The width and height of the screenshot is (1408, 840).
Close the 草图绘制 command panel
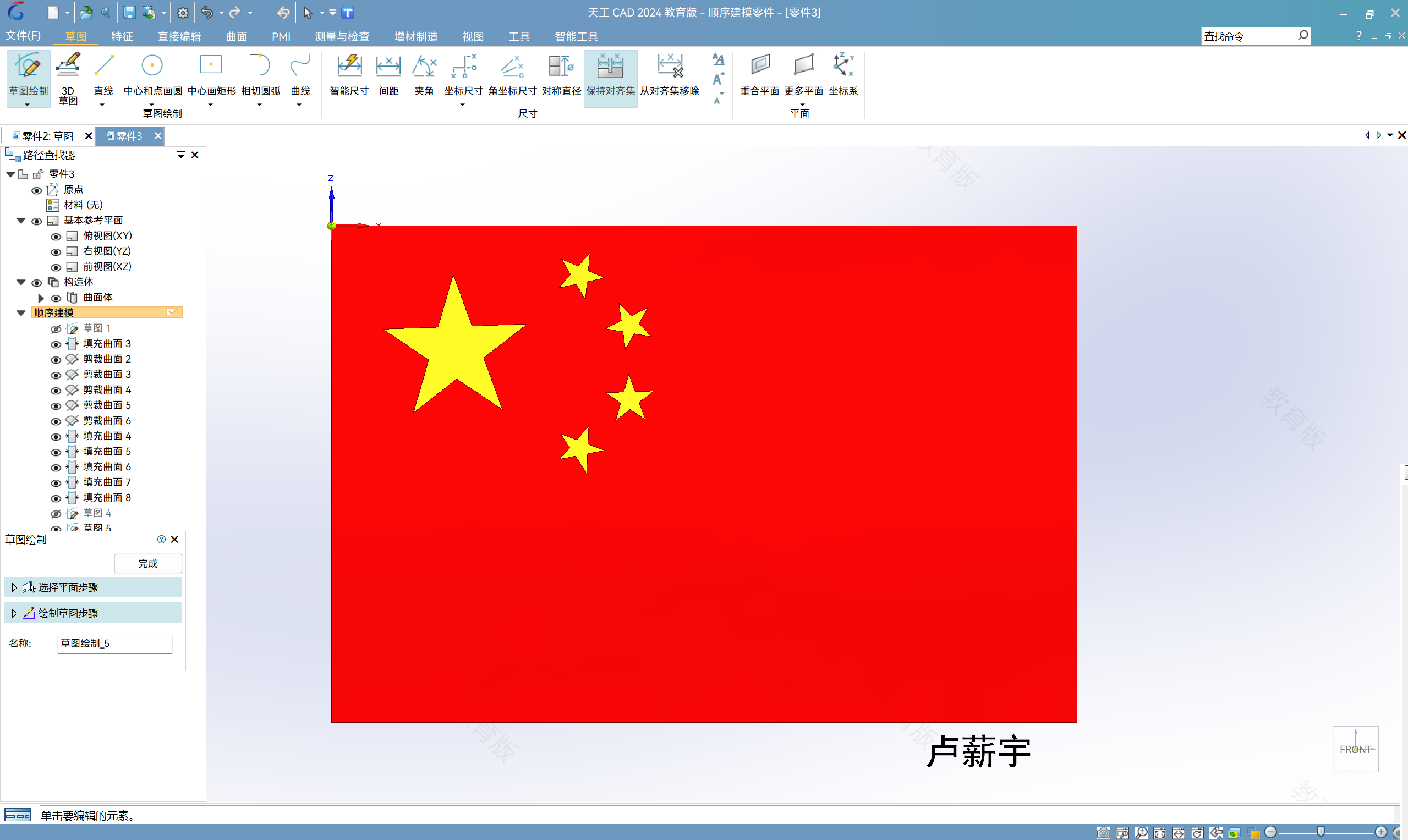[x=174, y=540]
